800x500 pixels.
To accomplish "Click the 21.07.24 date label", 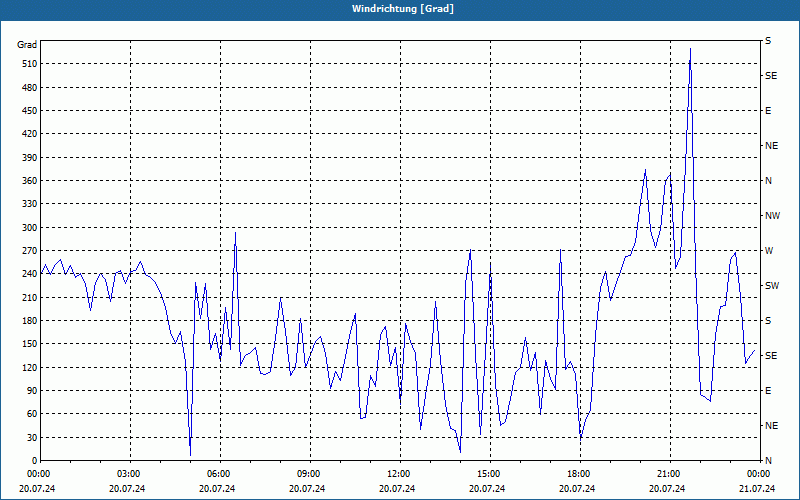I will click(x=757, y=489).
